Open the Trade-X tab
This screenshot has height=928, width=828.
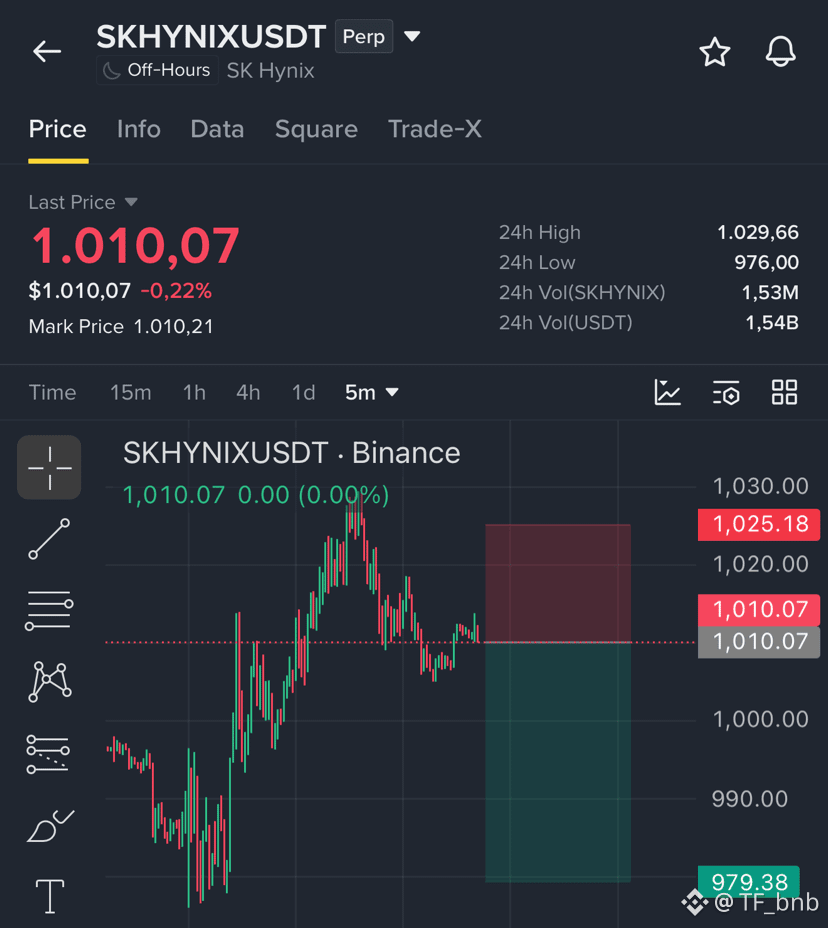(x=434, y=129)
